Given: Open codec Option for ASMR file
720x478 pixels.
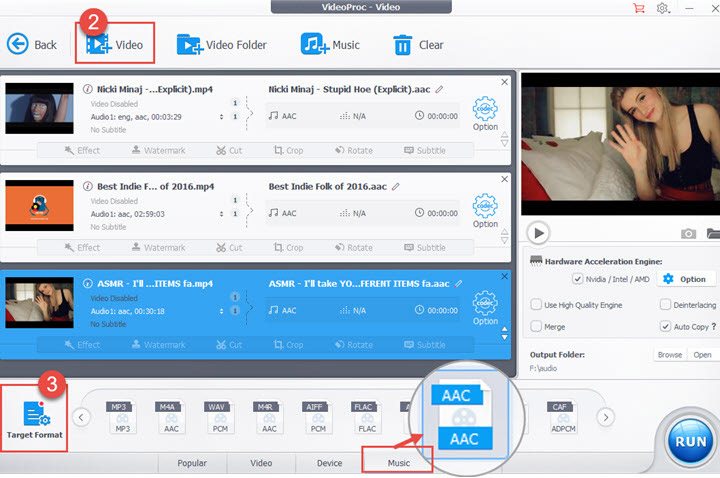Looking at the screenshot, I should (x=485, y=308).
